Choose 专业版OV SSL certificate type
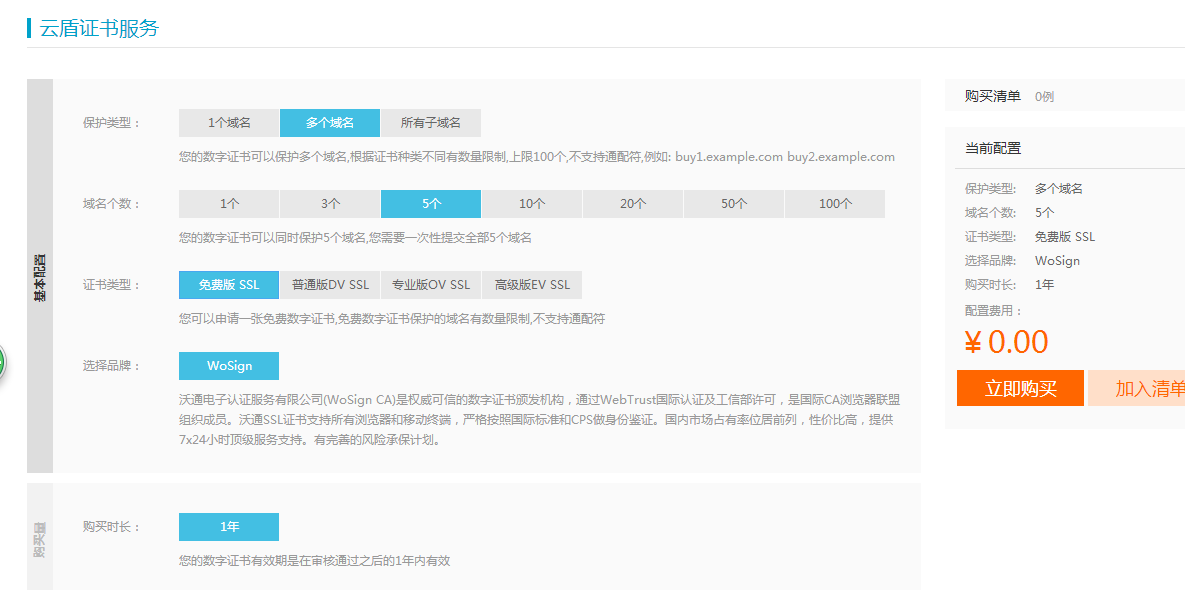Image resolution: width=1185 pixels, height=590 pixels. pos(431,285)
